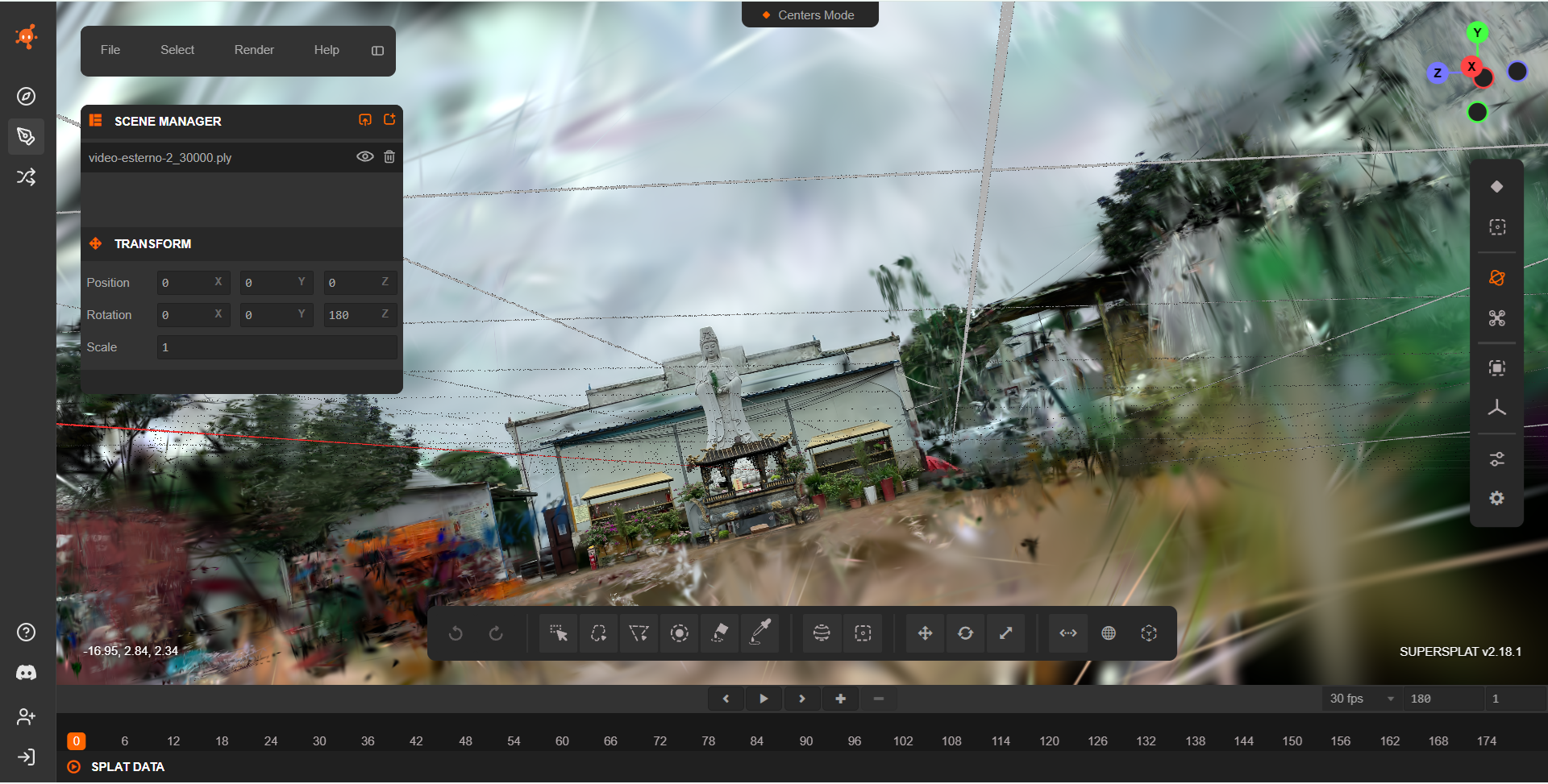Frame selection icon in right panel
Viewport: 1548px width, 784px height.
(1497, 368)
